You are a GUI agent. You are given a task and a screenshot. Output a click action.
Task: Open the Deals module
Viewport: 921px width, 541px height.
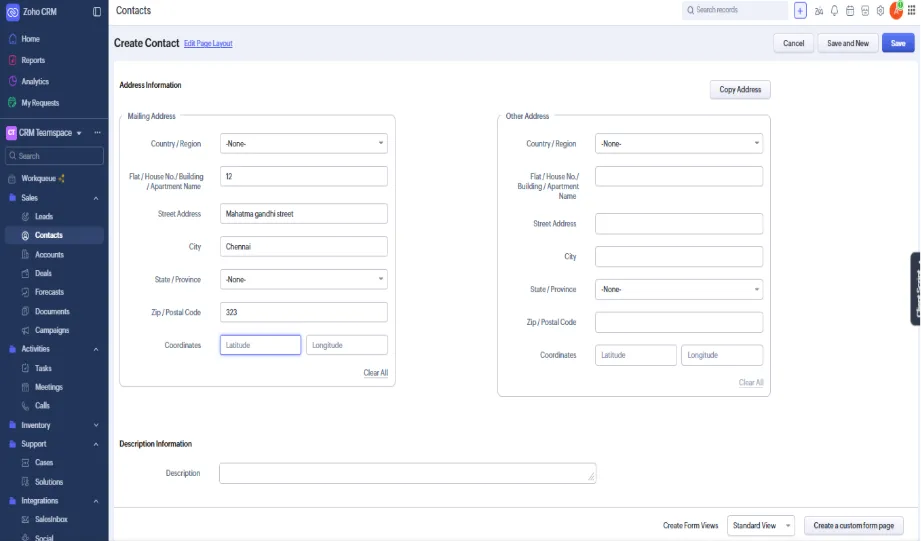(43, 273)
